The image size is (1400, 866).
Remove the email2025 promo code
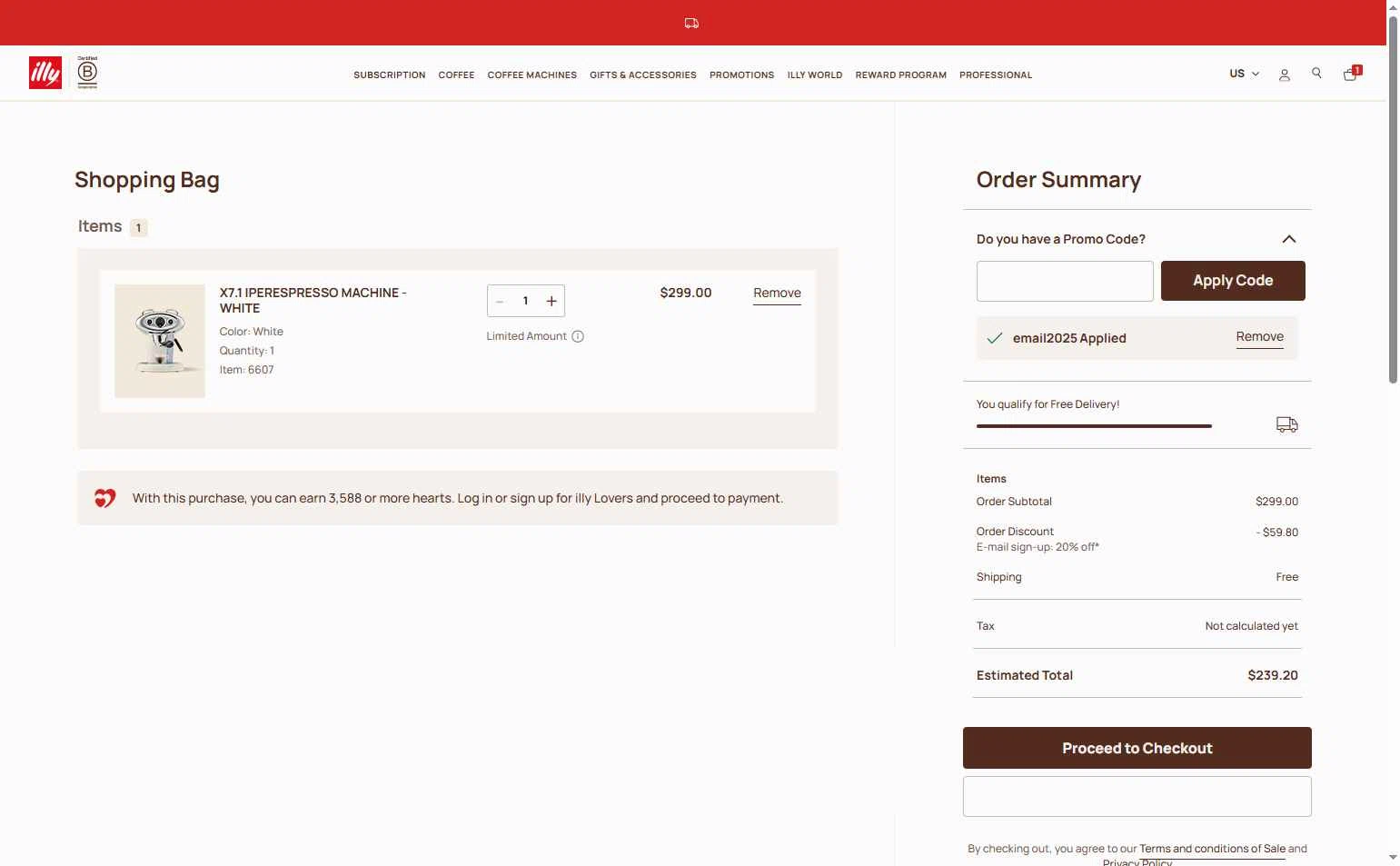1259,337
